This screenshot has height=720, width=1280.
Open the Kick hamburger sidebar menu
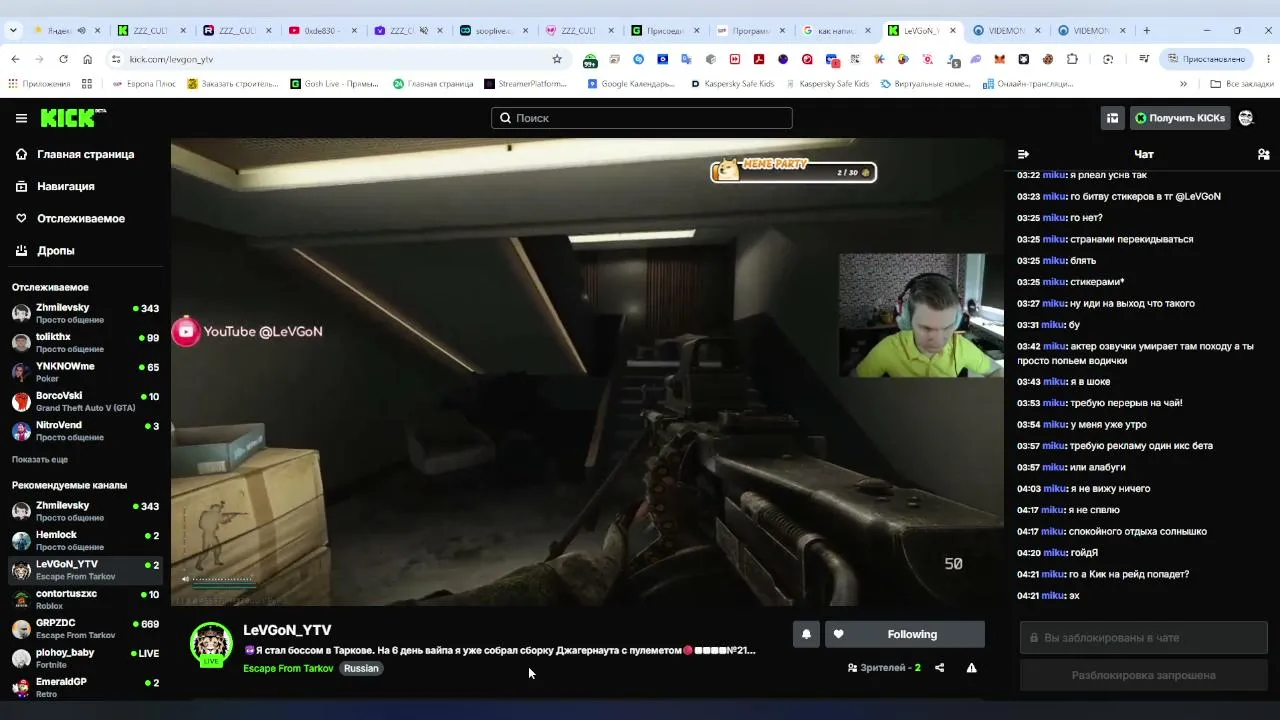(x=21, y=118)
